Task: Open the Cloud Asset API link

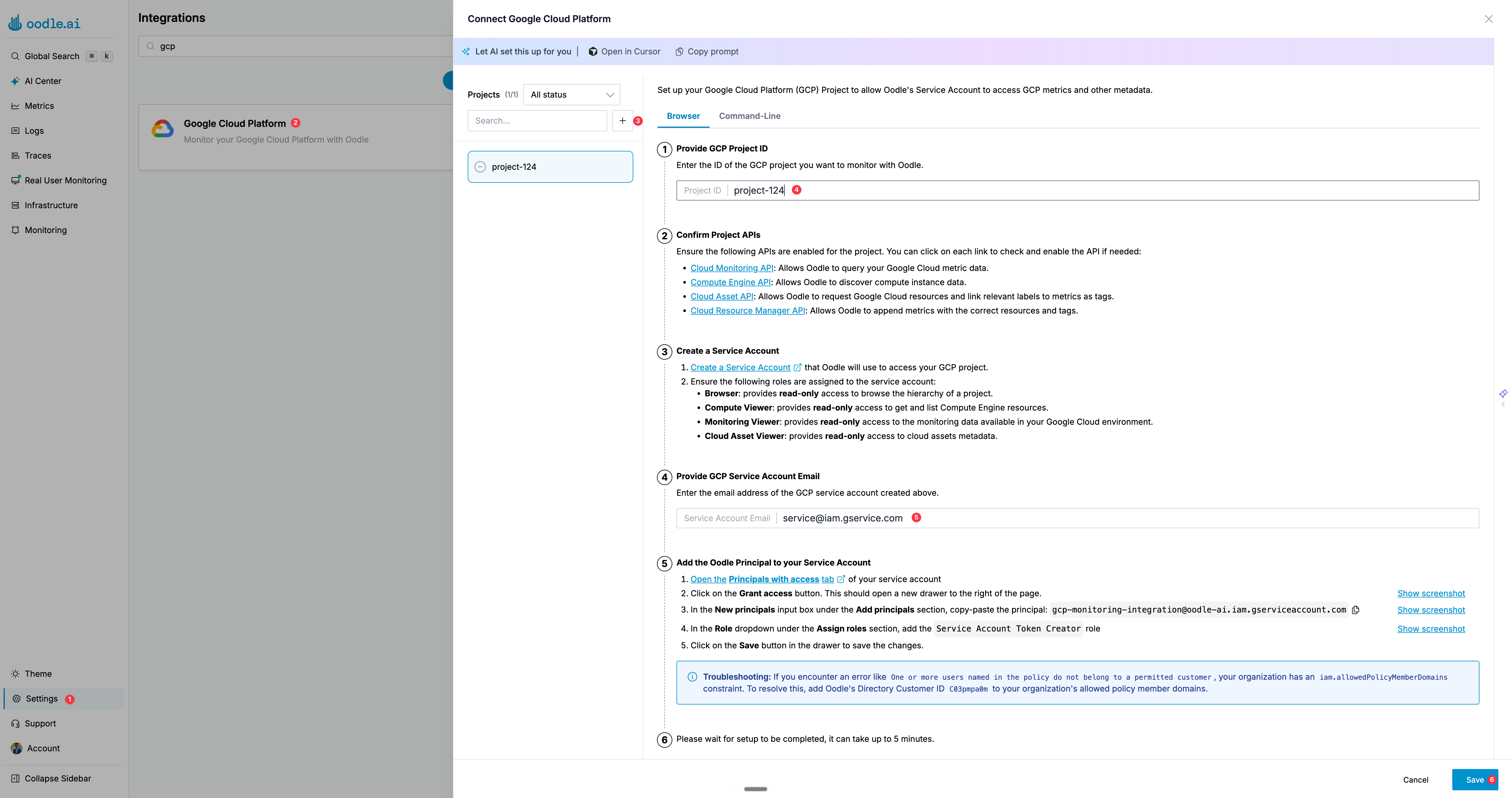Action: tap(722, 297)
